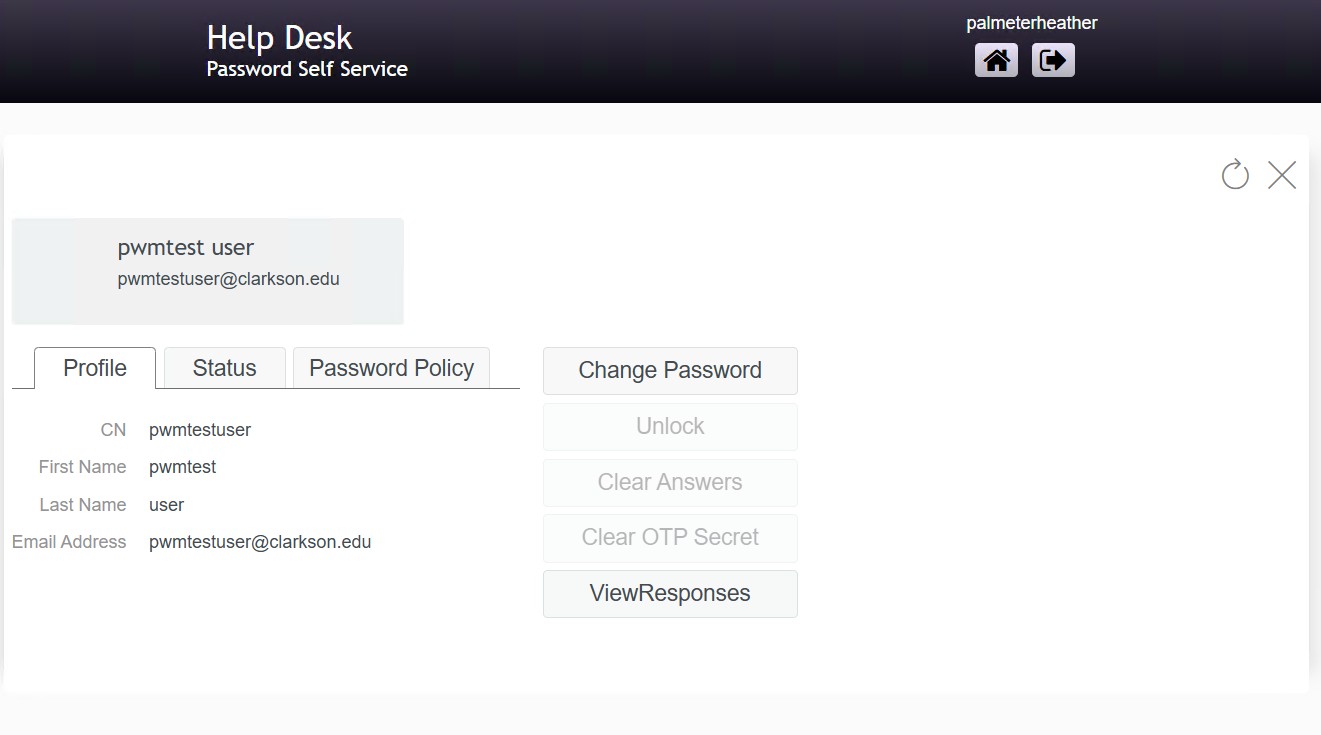Click the Password Self Service subtitle
Viewport: 1321px width, 735px height.
[x=307, y=69]
